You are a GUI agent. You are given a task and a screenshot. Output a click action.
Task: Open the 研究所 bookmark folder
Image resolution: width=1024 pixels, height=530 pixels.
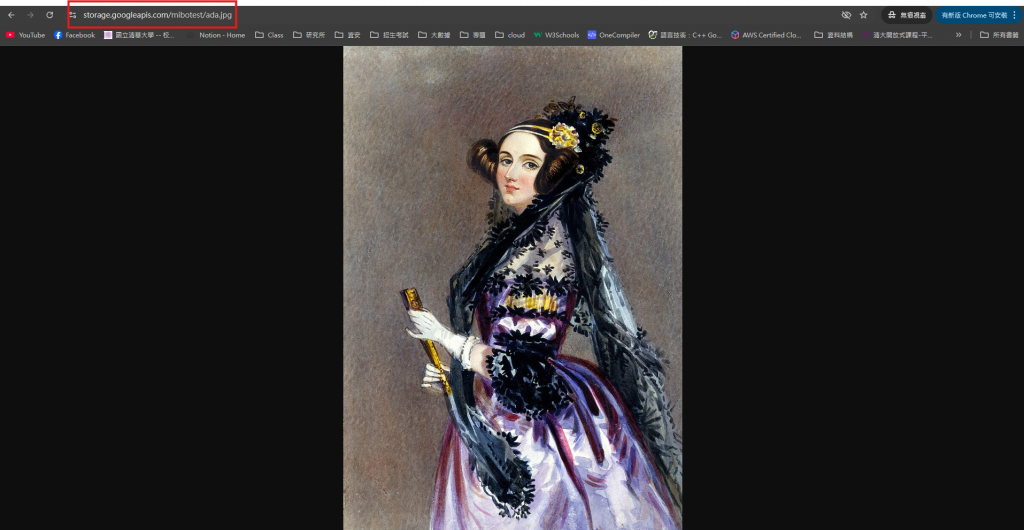[x=309, y=35]
